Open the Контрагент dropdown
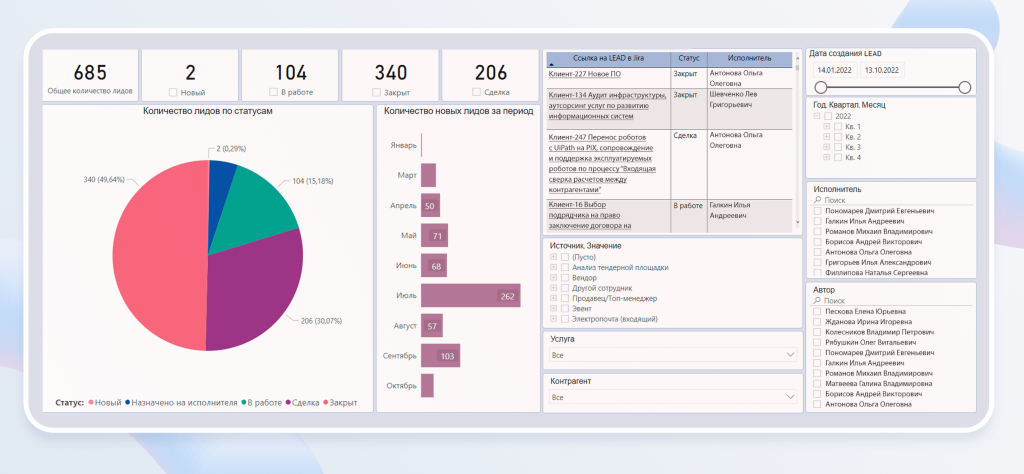1024x474 pixels. pos(673,397)
